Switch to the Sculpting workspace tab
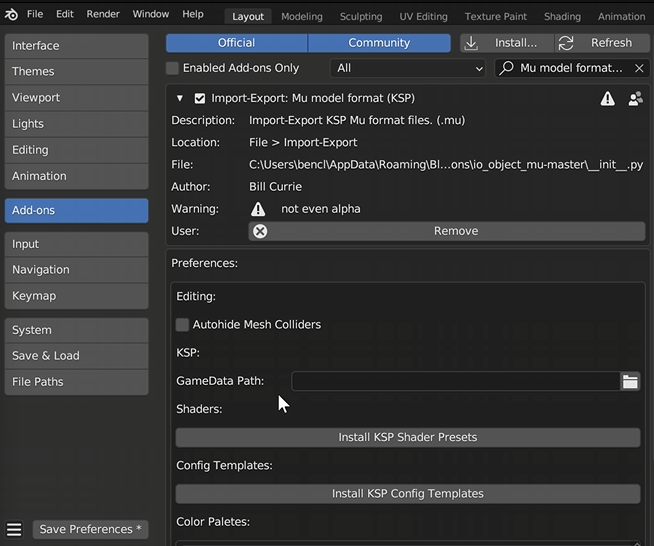This screenshot has height=546, width=654. [361, 16]
